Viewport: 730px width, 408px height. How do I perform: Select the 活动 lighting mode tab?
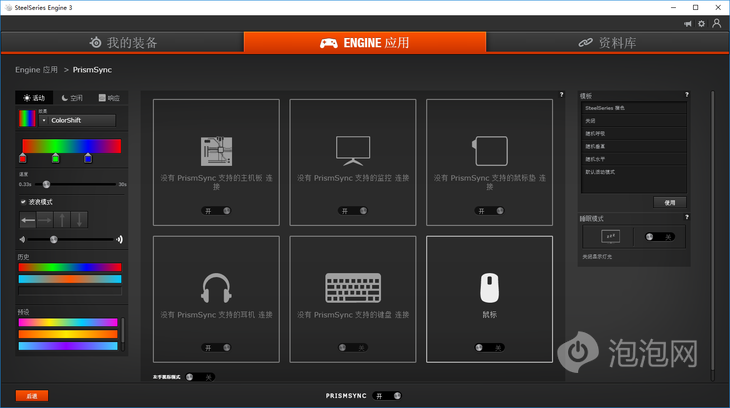[x=34, y=98]
